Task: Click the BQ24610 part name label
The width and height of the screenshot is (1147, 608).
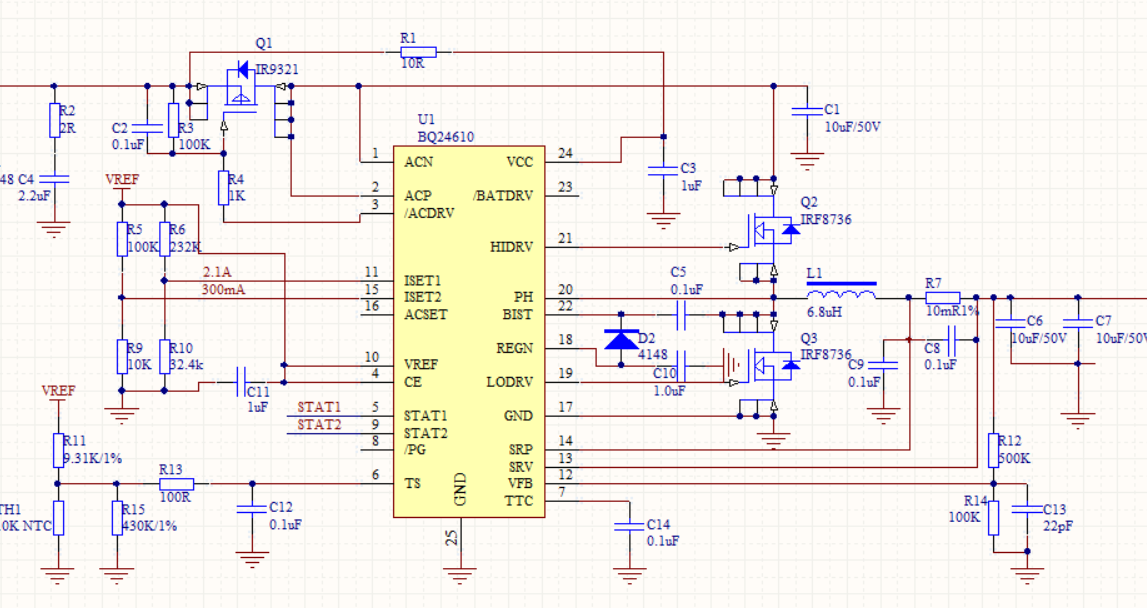Action: coord(445,137)
